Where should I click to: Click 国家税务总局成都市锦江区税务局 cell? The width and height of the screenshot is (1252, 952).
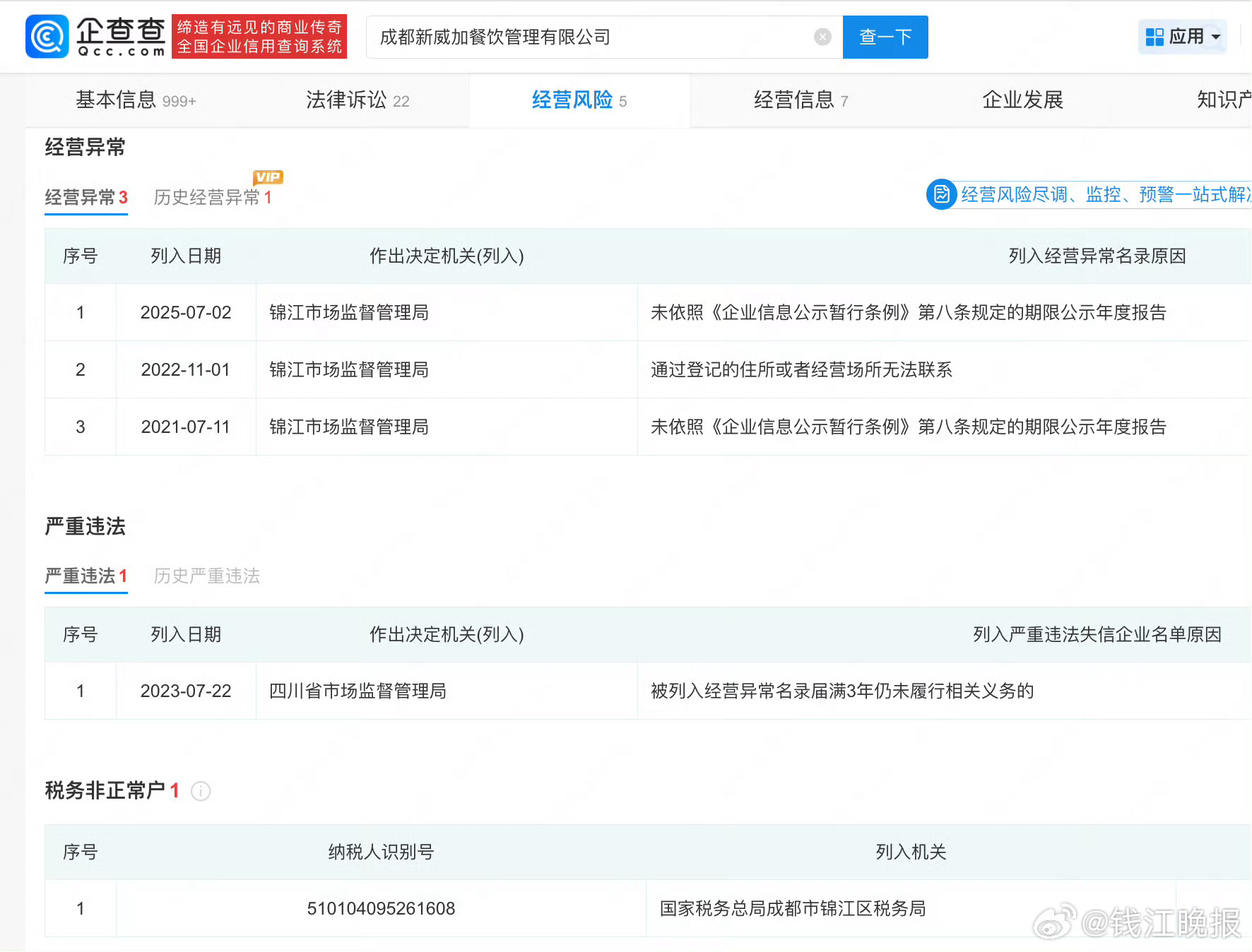(x=793, y=909)
